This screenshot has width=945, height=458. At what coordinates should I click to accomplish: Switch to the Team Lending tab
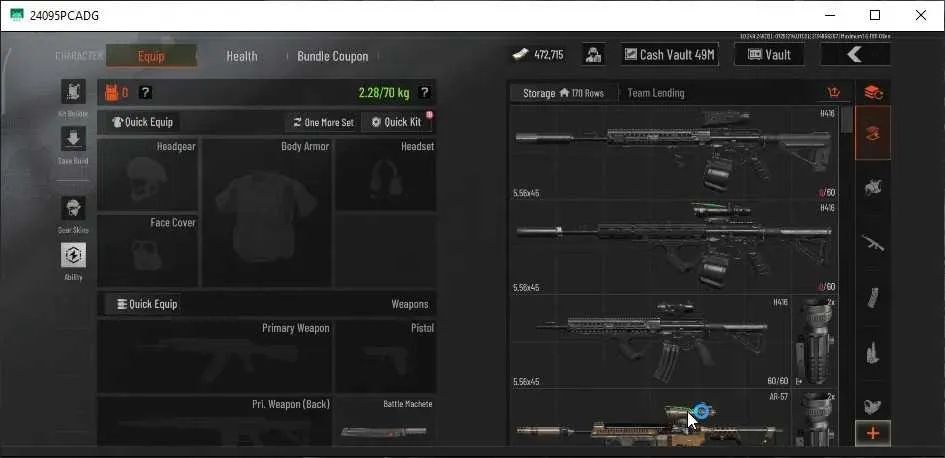coord(656,93)
